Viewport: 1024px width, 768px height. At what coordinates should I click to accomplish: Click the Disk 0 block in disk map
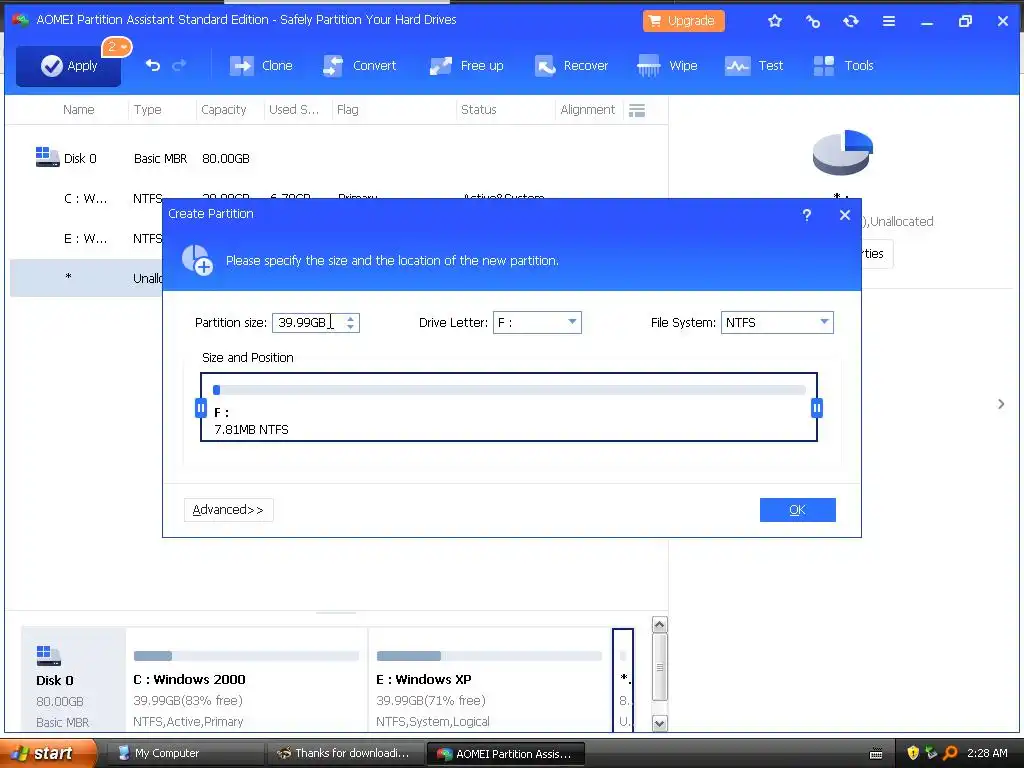(x=73, y=680)
